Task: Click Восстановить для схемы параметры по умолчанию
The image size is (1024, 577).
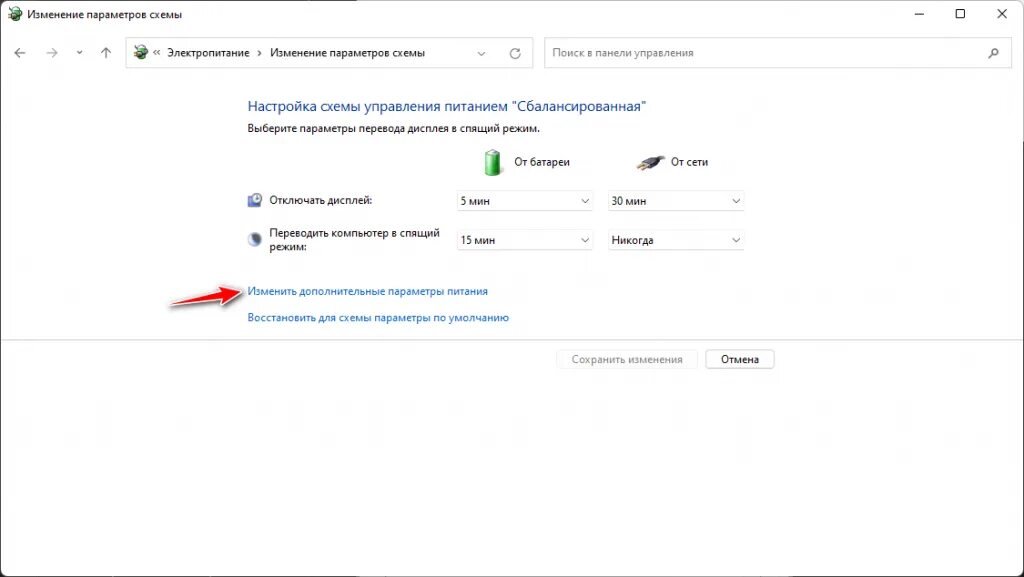Action: pyautogui.click(x=378, y=318)
